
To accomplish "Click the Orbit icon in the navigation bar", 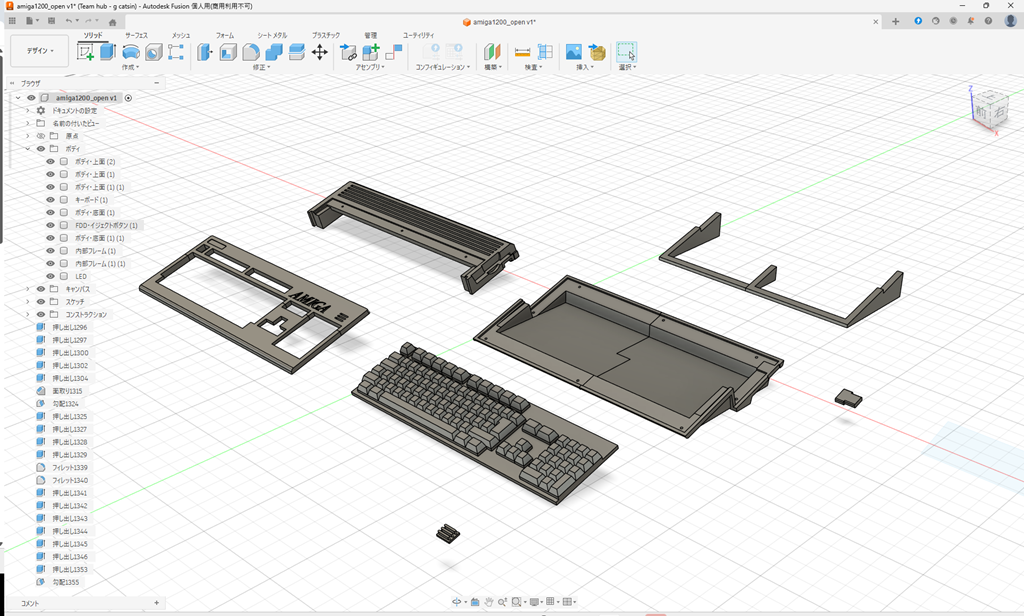I will [x=456, y=602].
